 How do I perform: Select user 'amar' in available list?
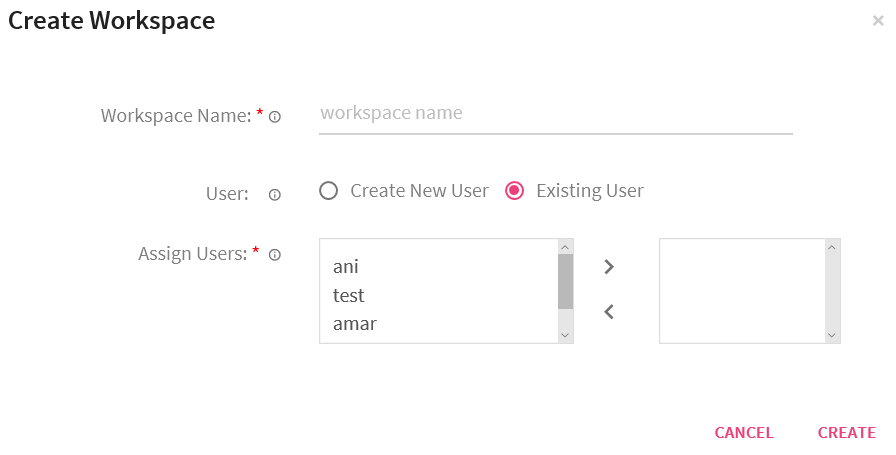click(x=355, y=324)
